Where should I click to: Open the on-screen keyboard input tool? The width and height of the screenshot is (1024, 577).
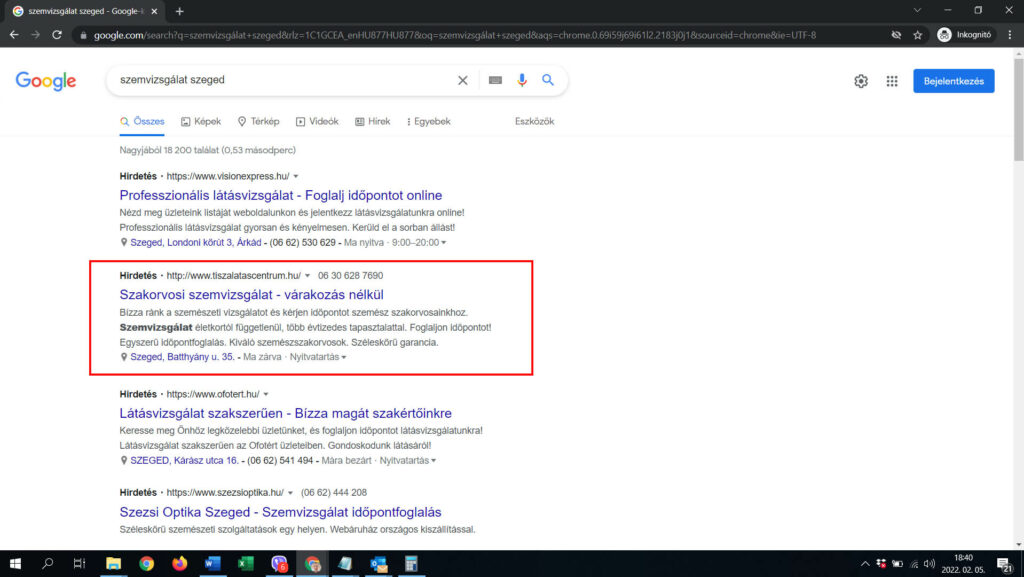(495, 80)
